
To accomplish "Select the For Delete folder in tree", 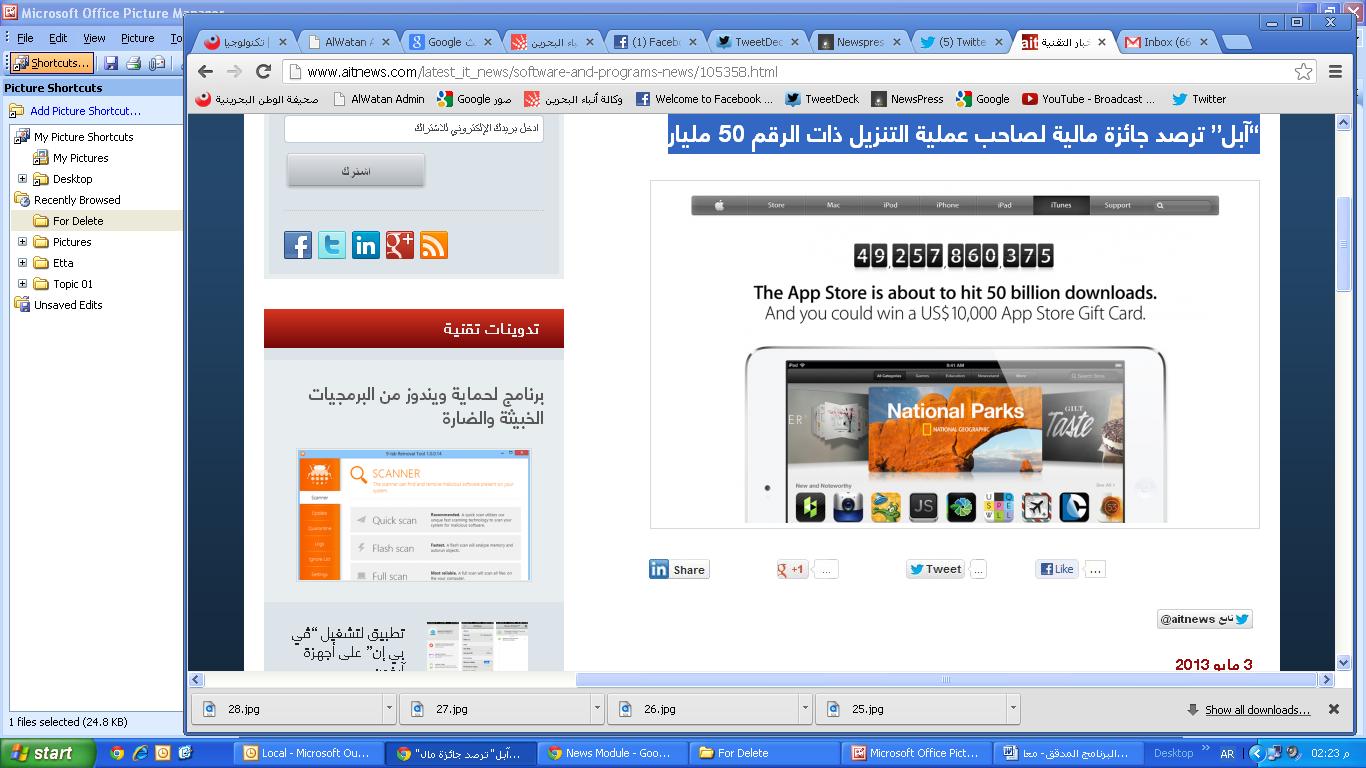I will 78,221.
